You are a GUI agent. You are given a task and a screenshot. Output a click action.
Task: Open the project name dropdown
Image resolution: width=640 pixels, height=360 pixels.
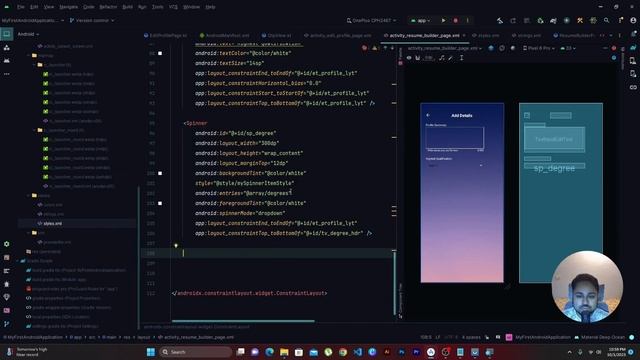click(x=33, y=20)
